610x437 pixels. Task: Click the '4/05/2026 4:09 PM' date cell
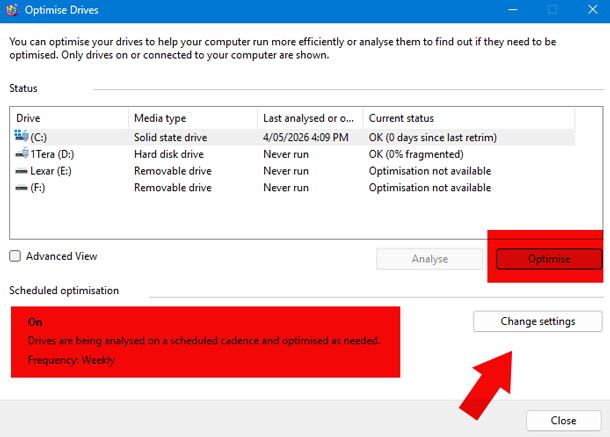click(306, 137)
